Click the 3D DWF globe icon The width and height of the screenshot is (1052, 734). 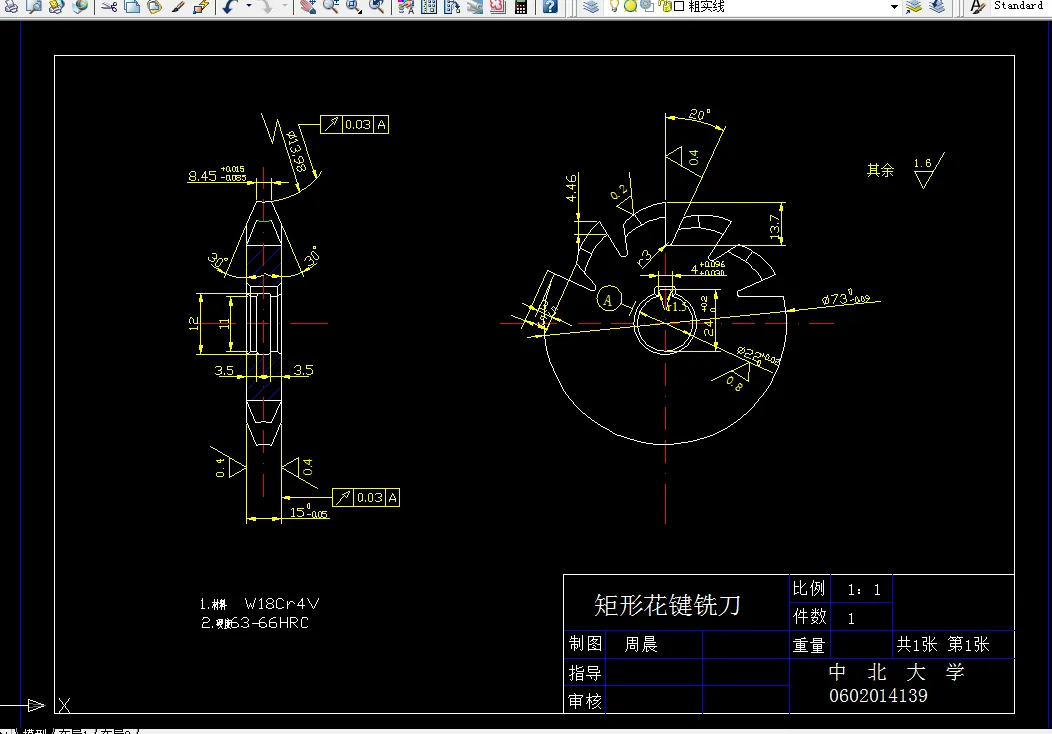80,7
